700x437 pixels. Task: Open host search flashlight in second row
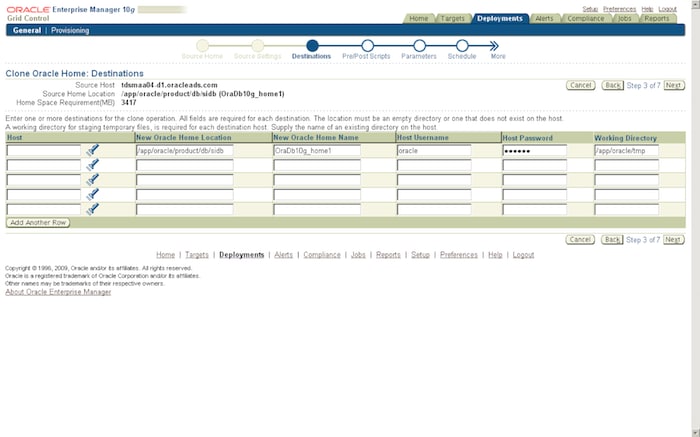pyautogui.click(x=92, y=165)
